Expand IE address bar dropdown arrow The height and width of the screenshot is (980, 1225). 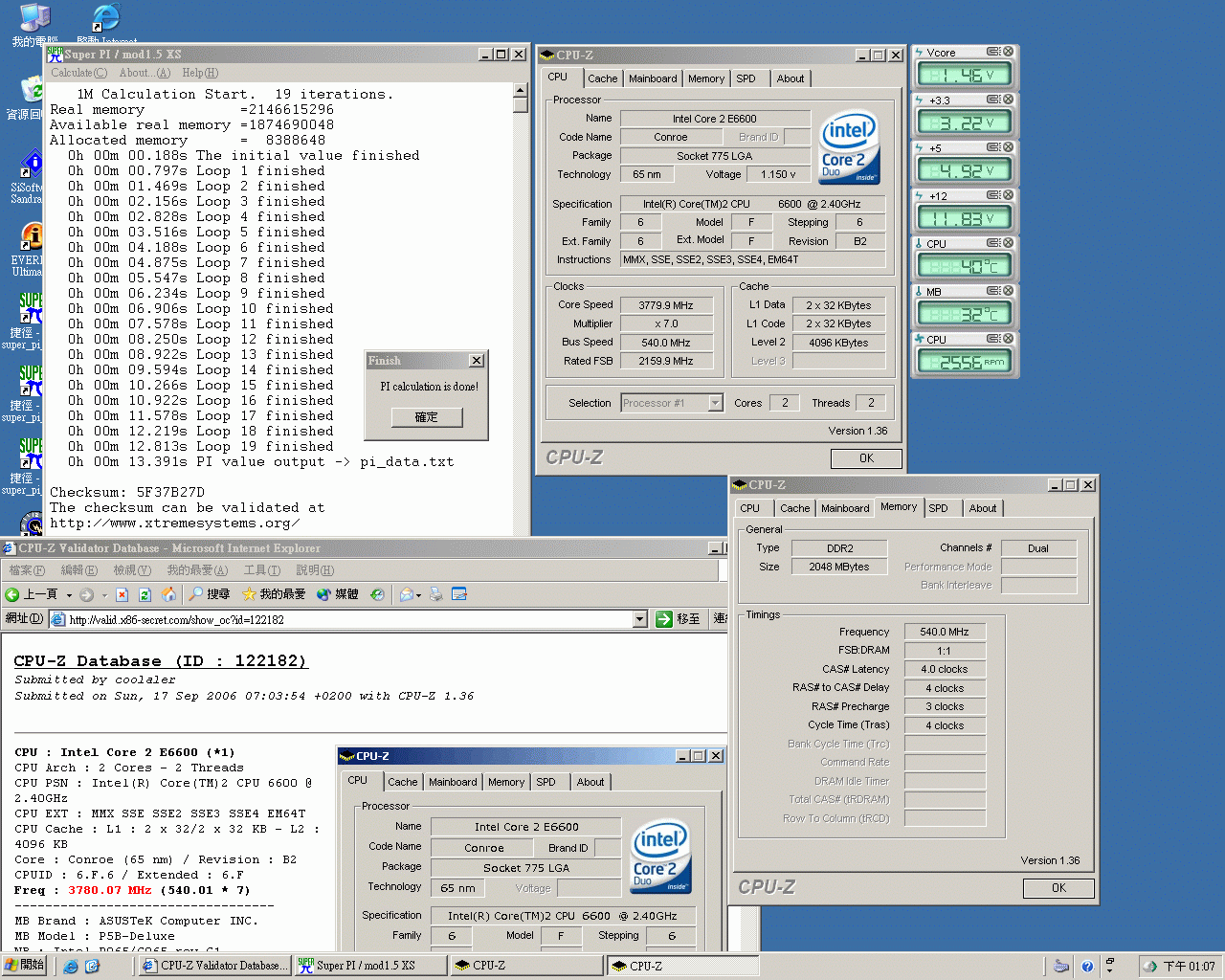(639, 619)
